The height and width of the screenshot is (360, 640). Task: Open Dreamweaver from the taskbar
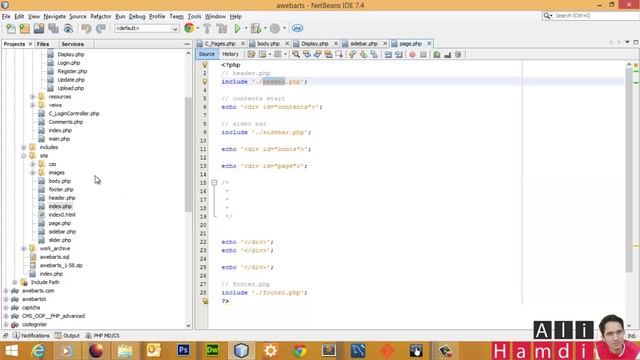(x=212, y=351)
